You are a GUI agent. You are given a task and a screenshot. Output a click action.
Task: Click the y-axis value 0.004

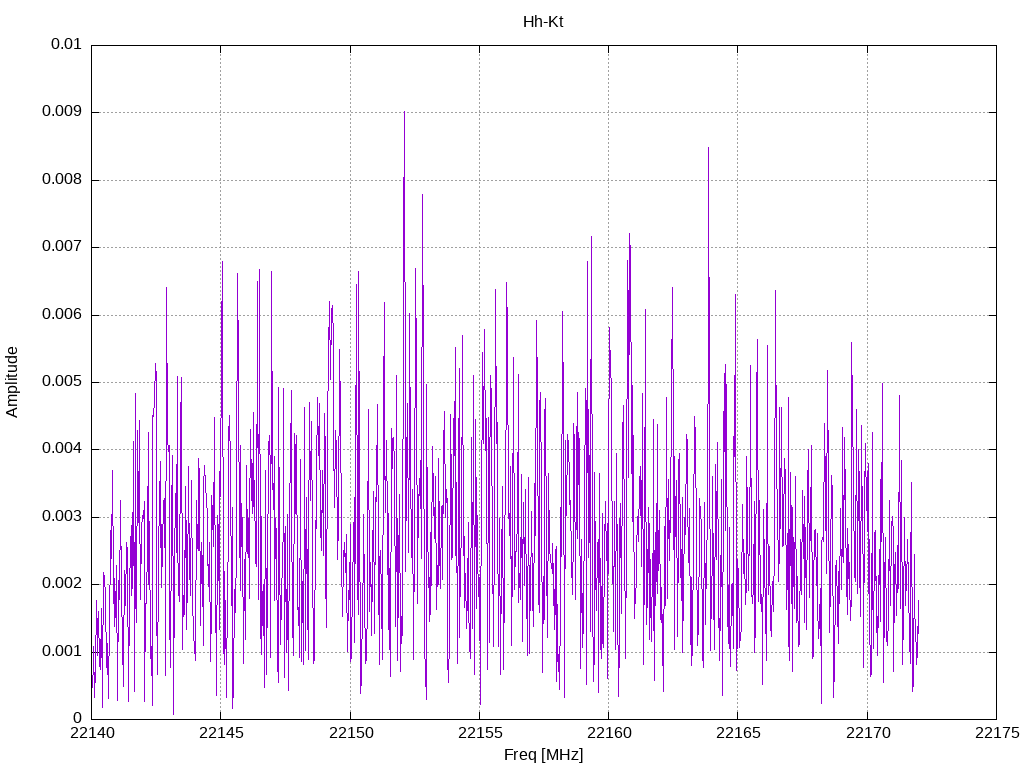[62, 449]
